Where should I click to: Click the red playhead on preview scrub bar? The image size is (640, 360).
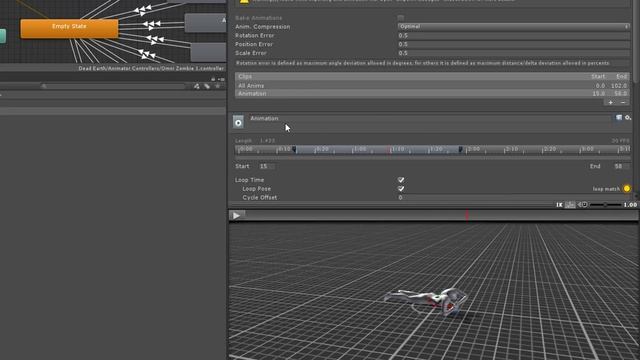coord(467,216)
